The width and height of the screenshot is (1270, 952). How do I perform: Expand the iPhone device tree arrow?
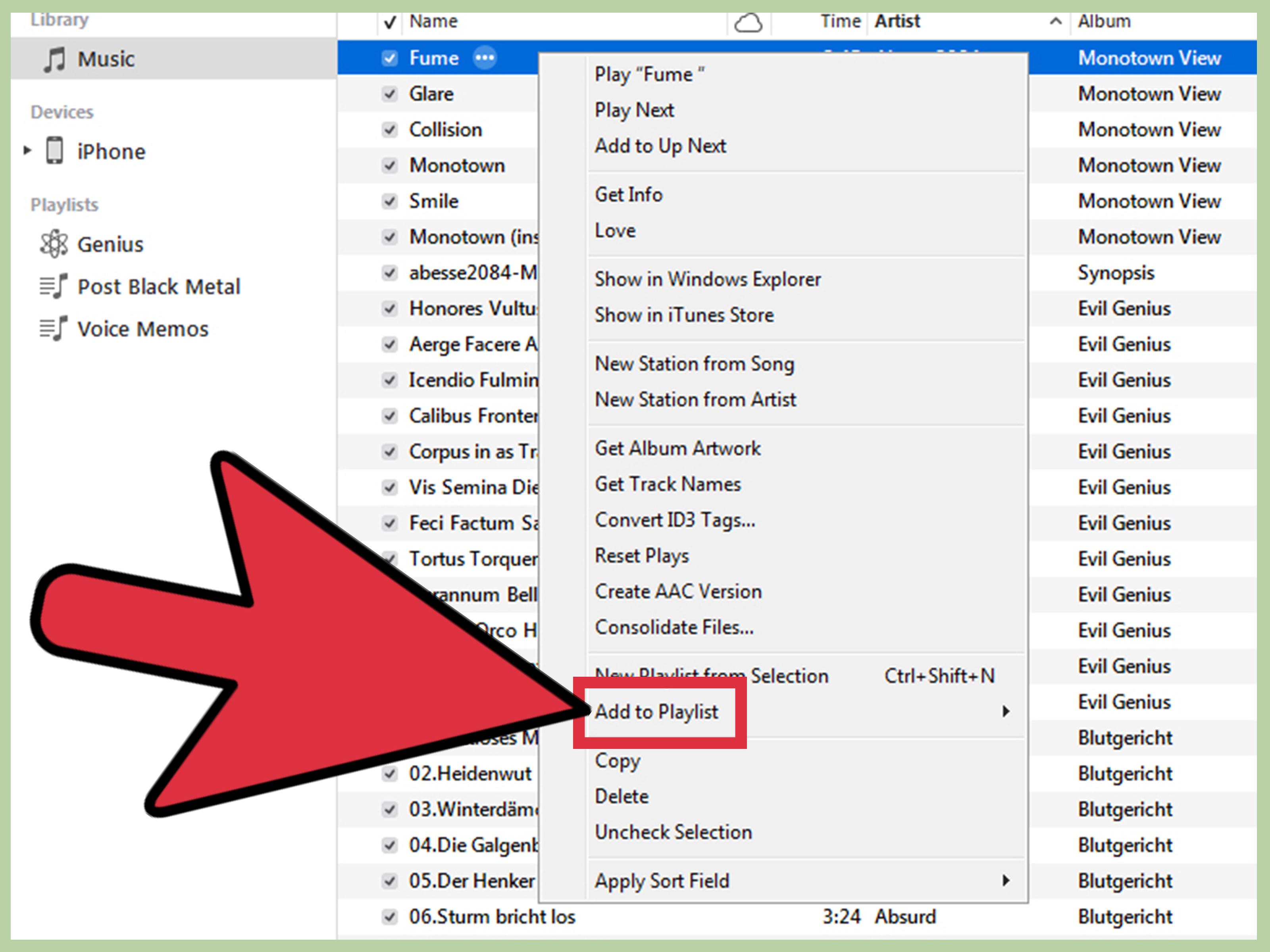(x=27, y=151)
